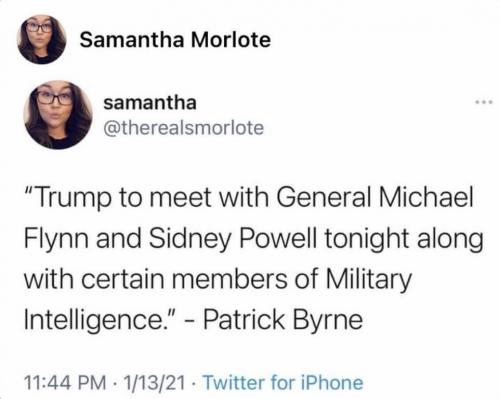Open the three-dot more options menu
Image resolution: width=500 pixels, height=399 pixels.
484,102
